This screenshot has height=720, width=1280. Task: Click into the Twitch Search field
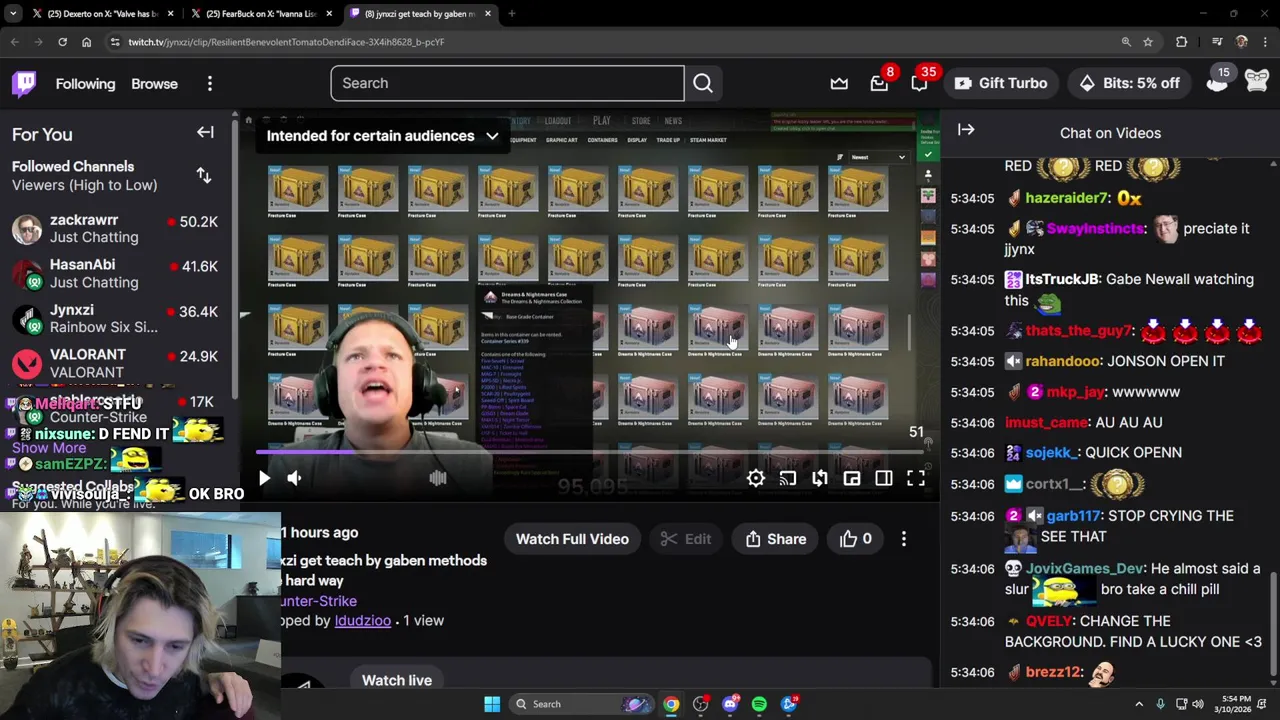point(507,83)
